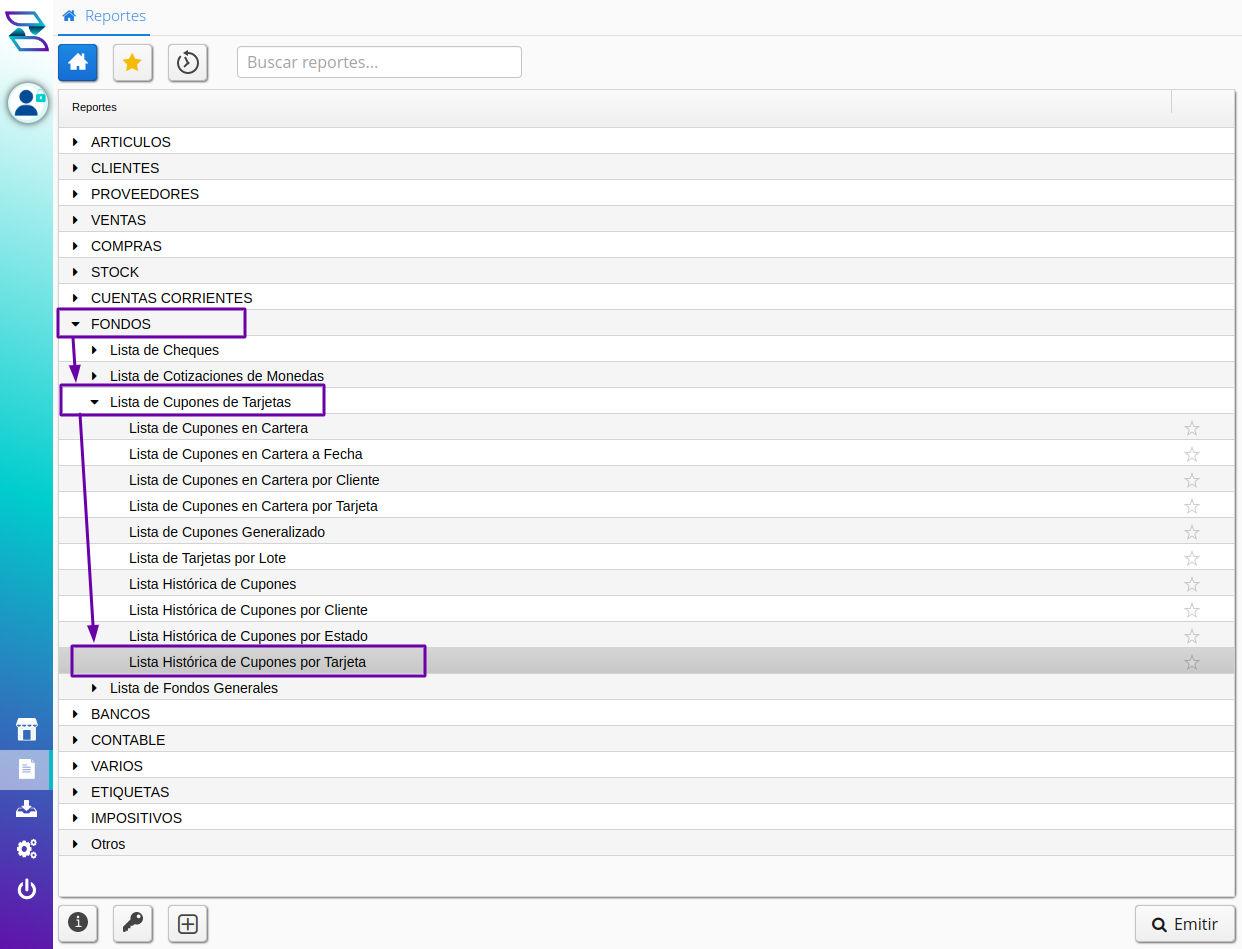Collapse the FONDOS category arrow

[x=75, y=324]
